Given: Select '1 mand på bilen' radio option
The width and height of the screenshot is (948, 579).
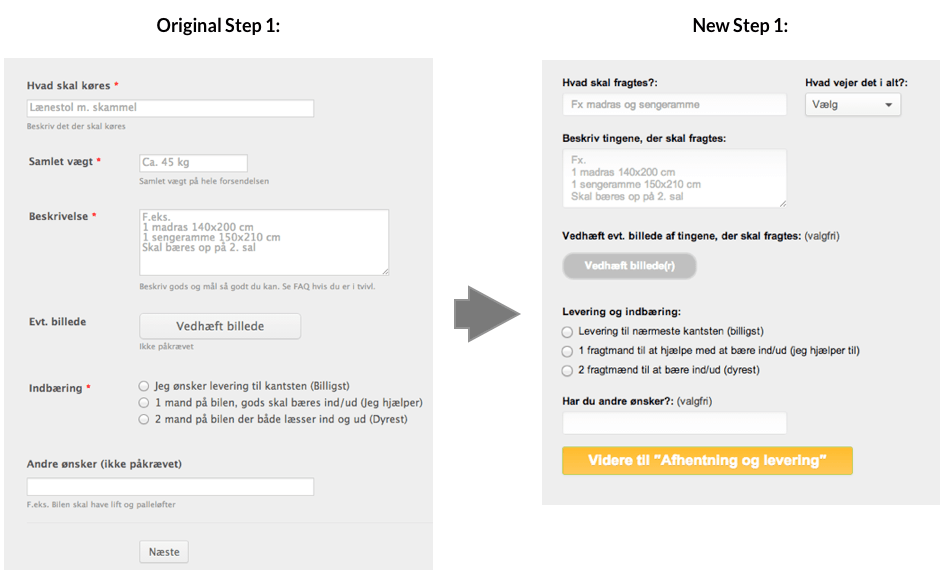Looking at the screenshot, I should [144, 402].
